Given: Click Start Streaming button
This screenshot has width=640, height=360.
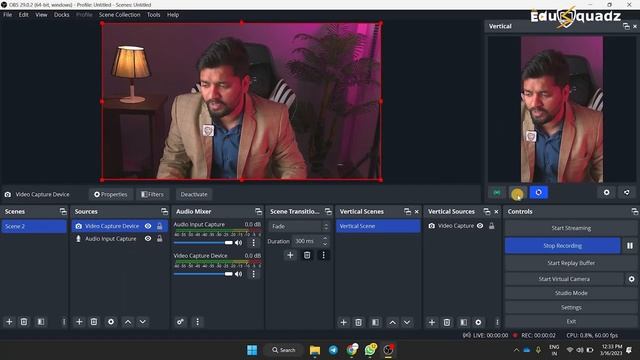Looking at the screenshot, I should pos(571,228).
